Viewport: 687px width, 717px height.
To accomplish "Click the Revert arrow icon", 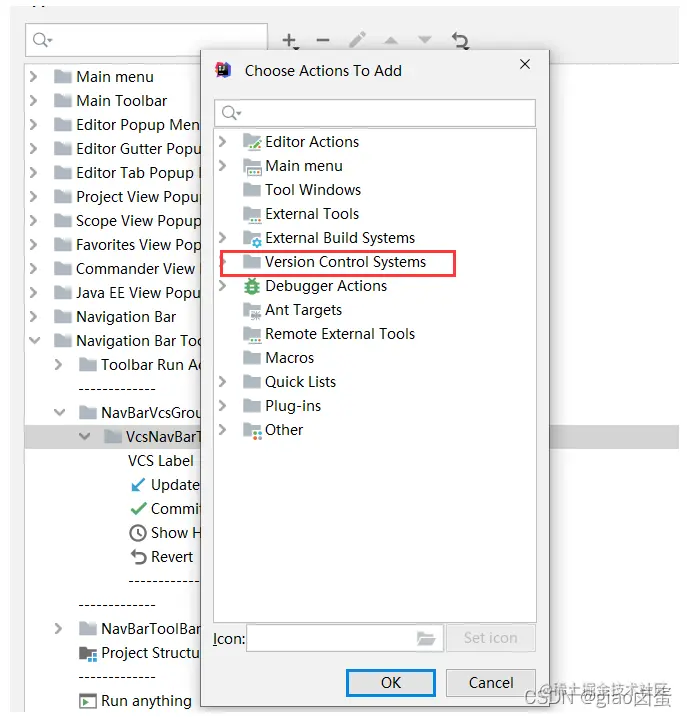I will click(138, 557).
